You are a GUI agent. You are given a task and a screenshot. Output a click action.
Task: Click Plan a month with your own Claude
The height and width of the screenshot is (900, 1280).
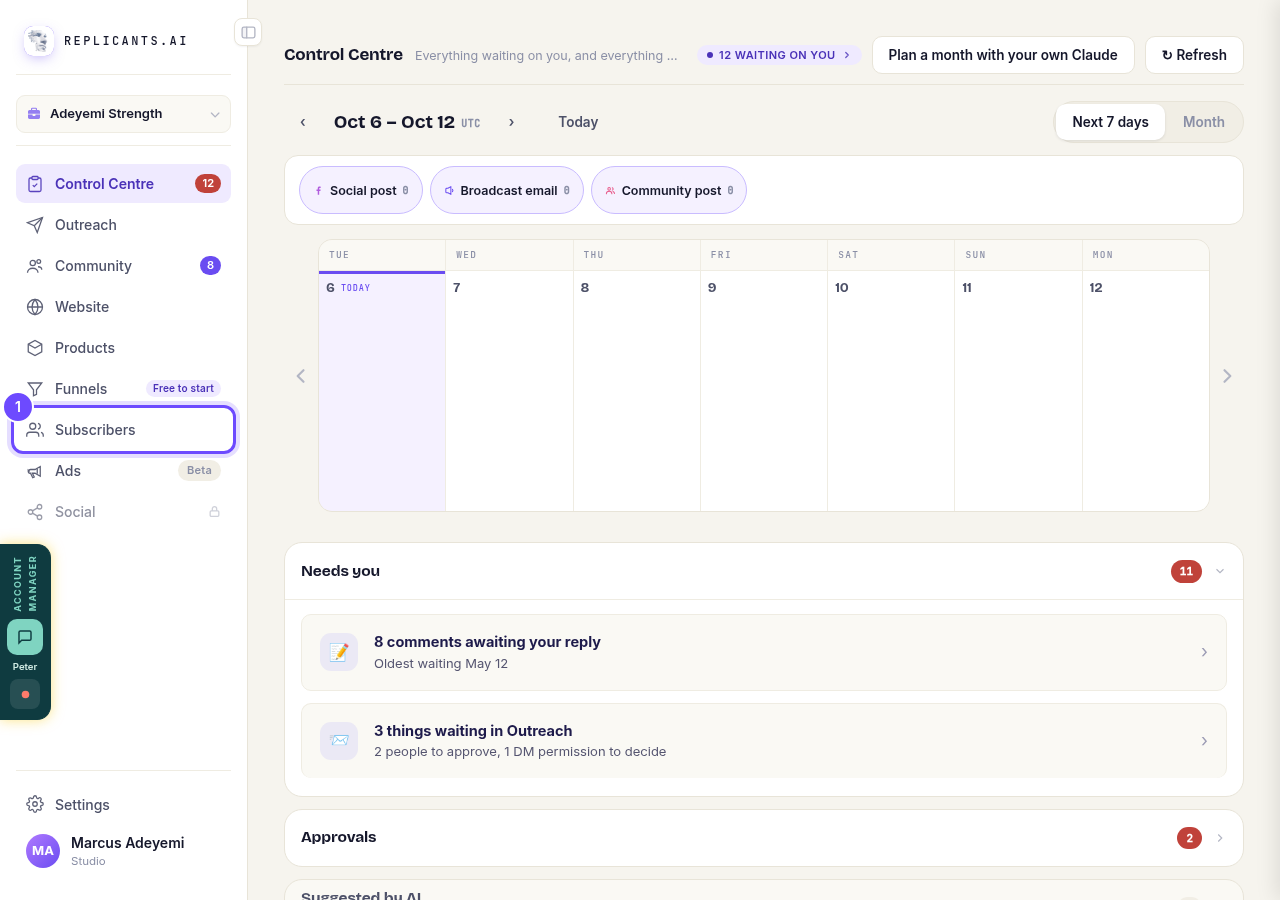1003,55
